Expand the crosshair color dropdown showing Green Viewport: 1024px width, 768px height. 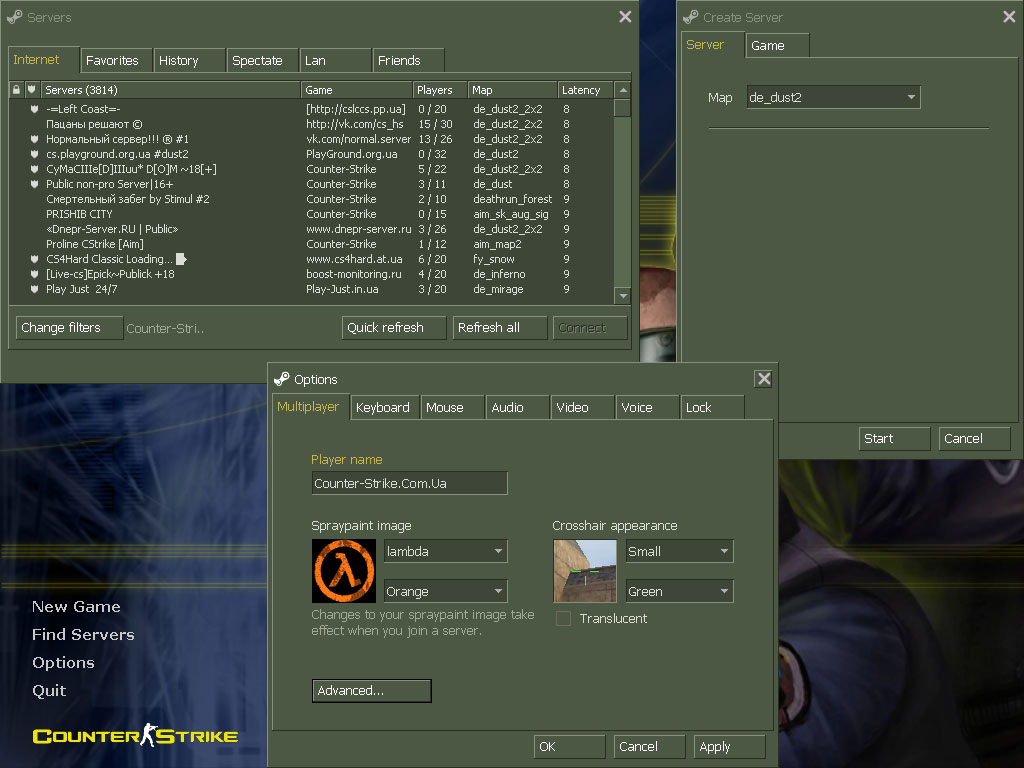(679, 591)
